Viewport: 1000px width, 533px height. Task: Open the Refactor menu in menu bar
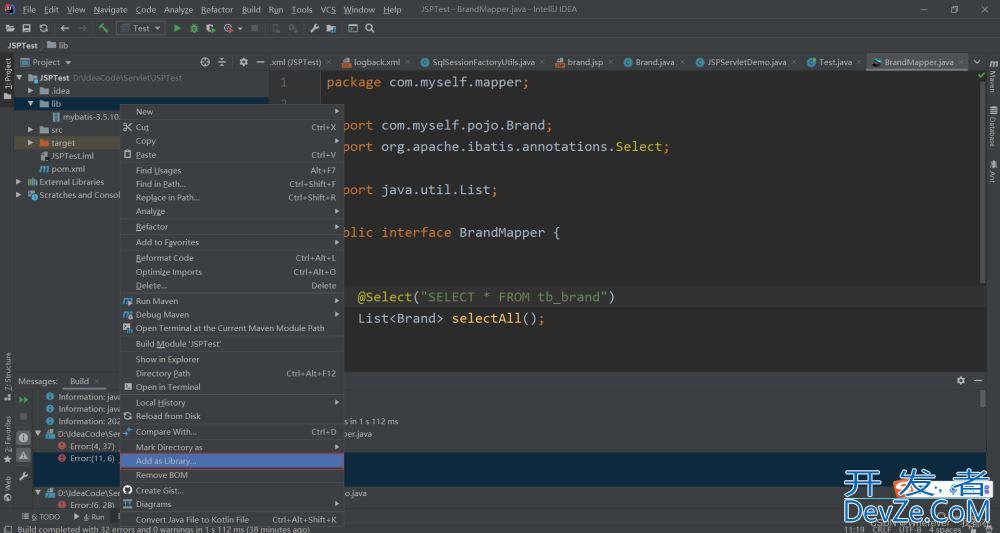pos(217,10)
